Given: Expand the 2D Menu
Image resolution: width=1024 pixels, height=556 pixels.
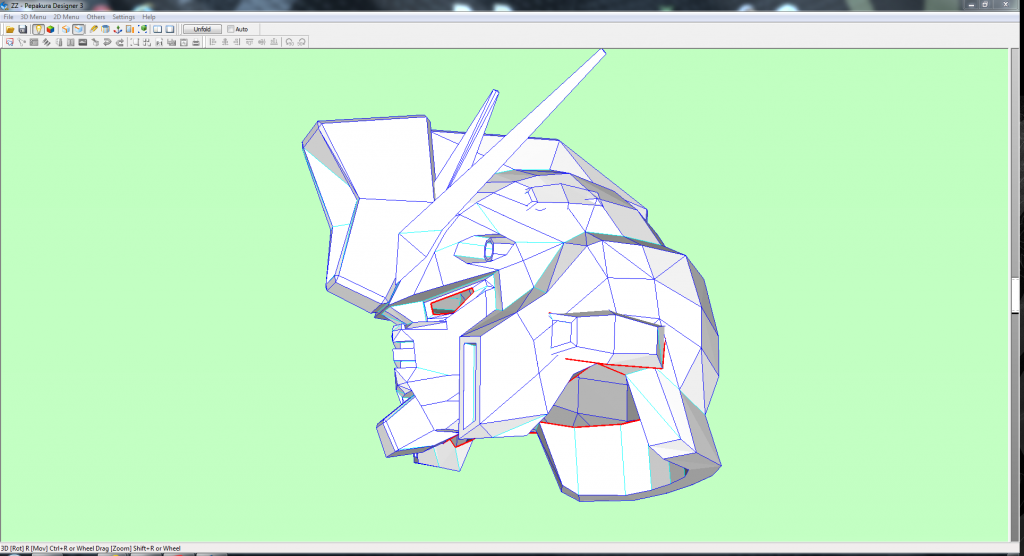Looking at the screenshot, I should (x=66, y=17).
